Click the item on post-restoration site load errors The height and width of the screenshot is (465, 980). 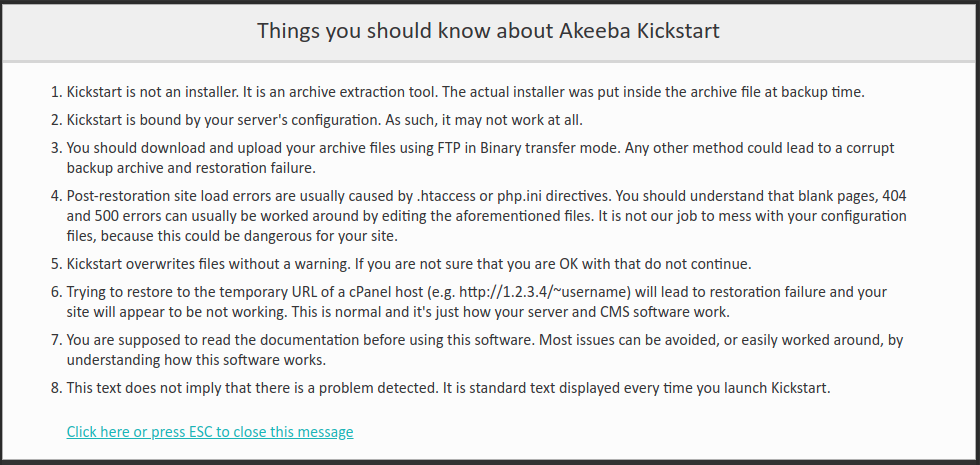pyautogui.click(x=487, y=216)
